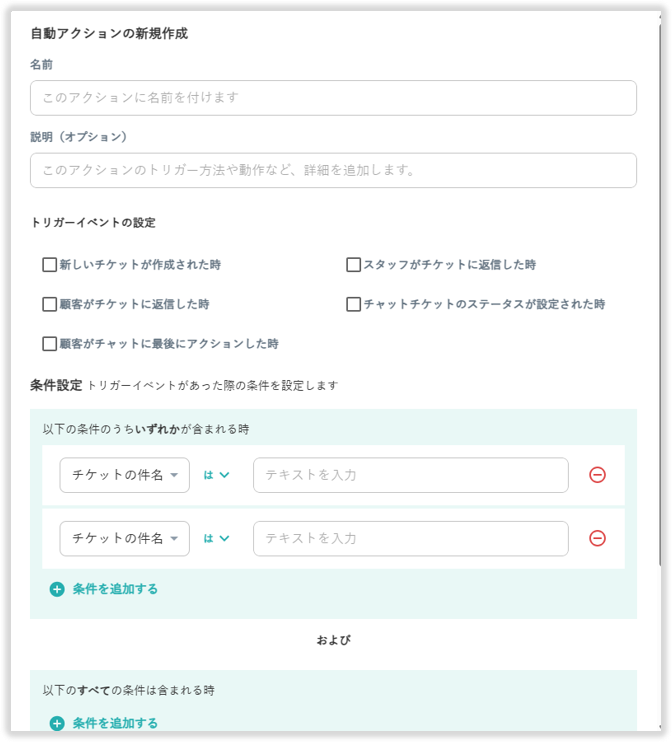Screen dimensions: 672x742
Task: Click 条件を追加する link under すべて conditions
Action: click(115, 723)
